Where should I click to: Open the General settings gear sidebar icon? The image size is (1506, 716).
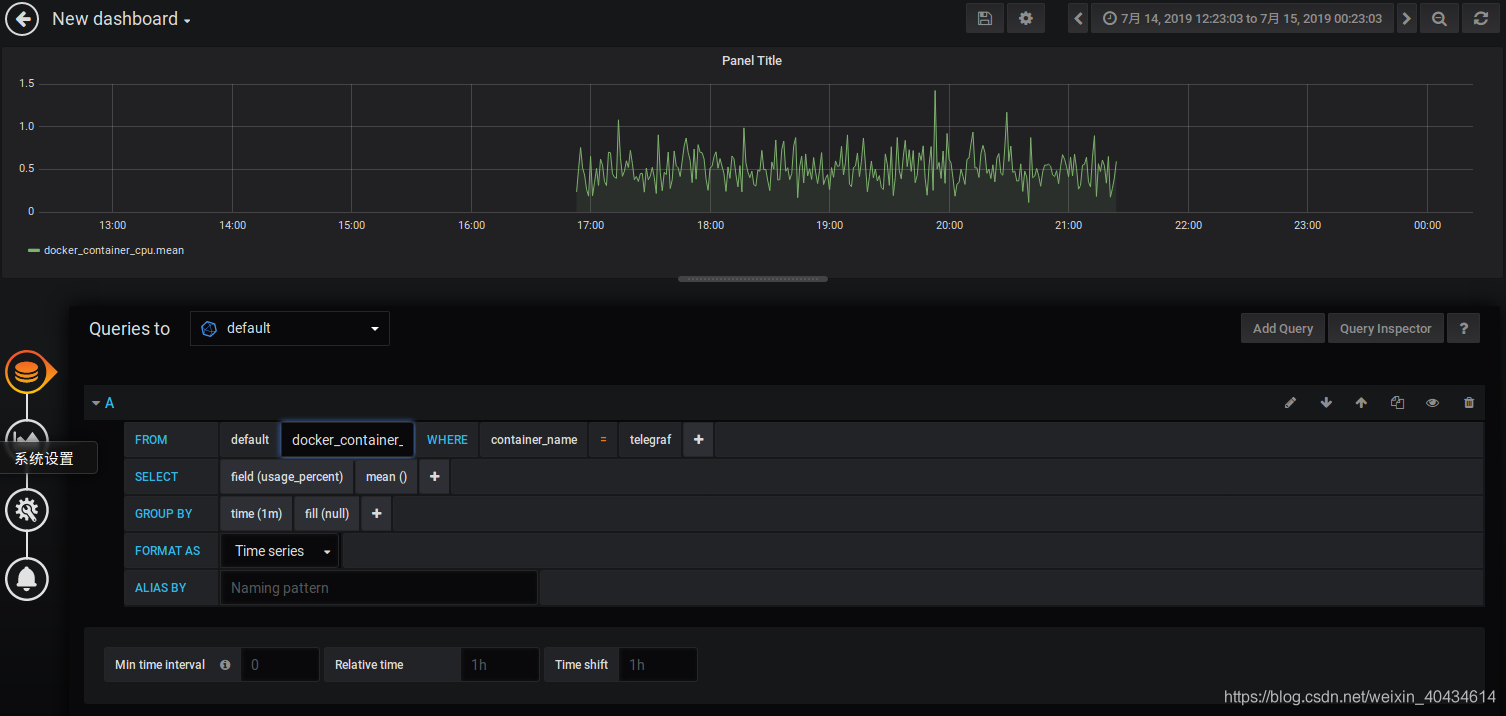tap(27, 510)
